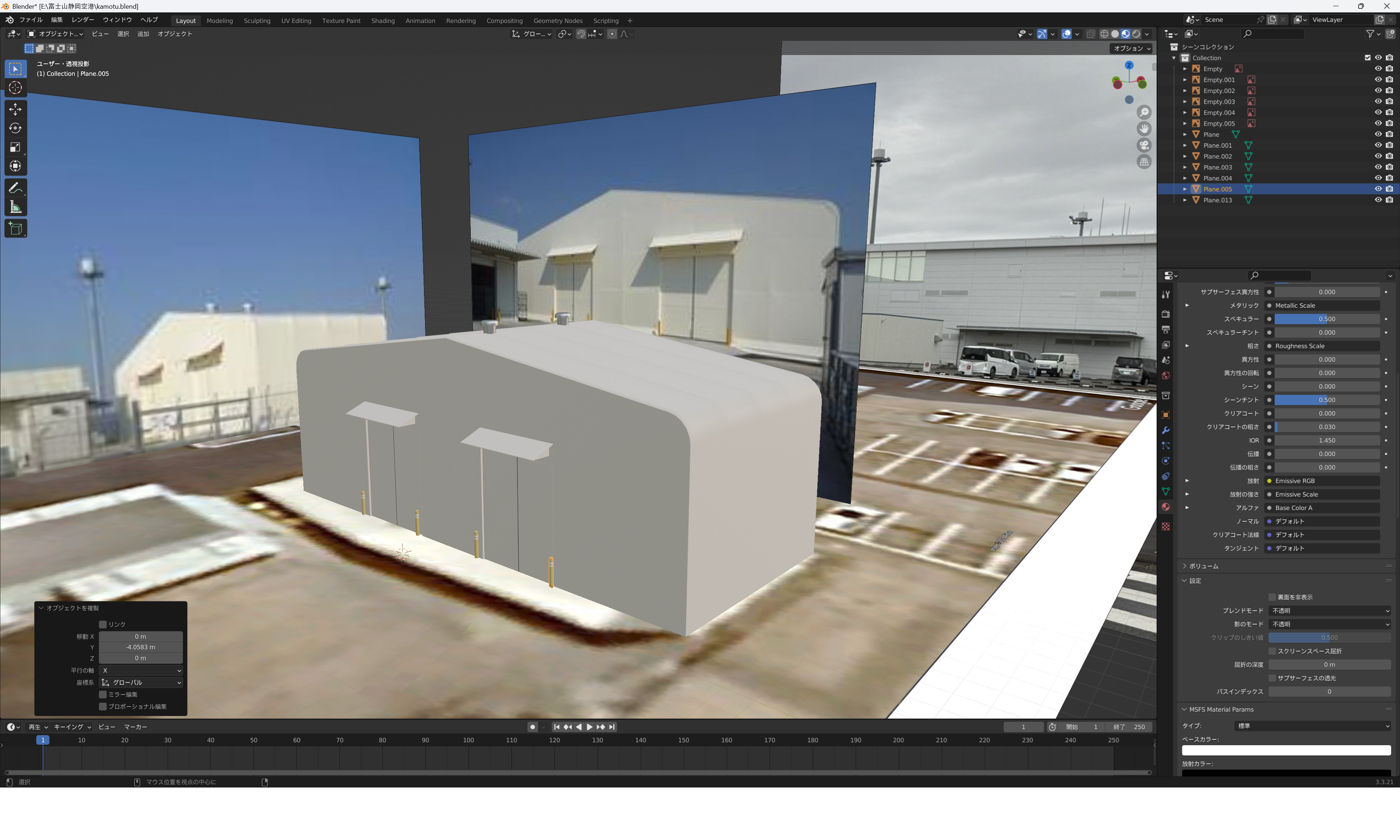Activate the Scale tool

(15, 147)
